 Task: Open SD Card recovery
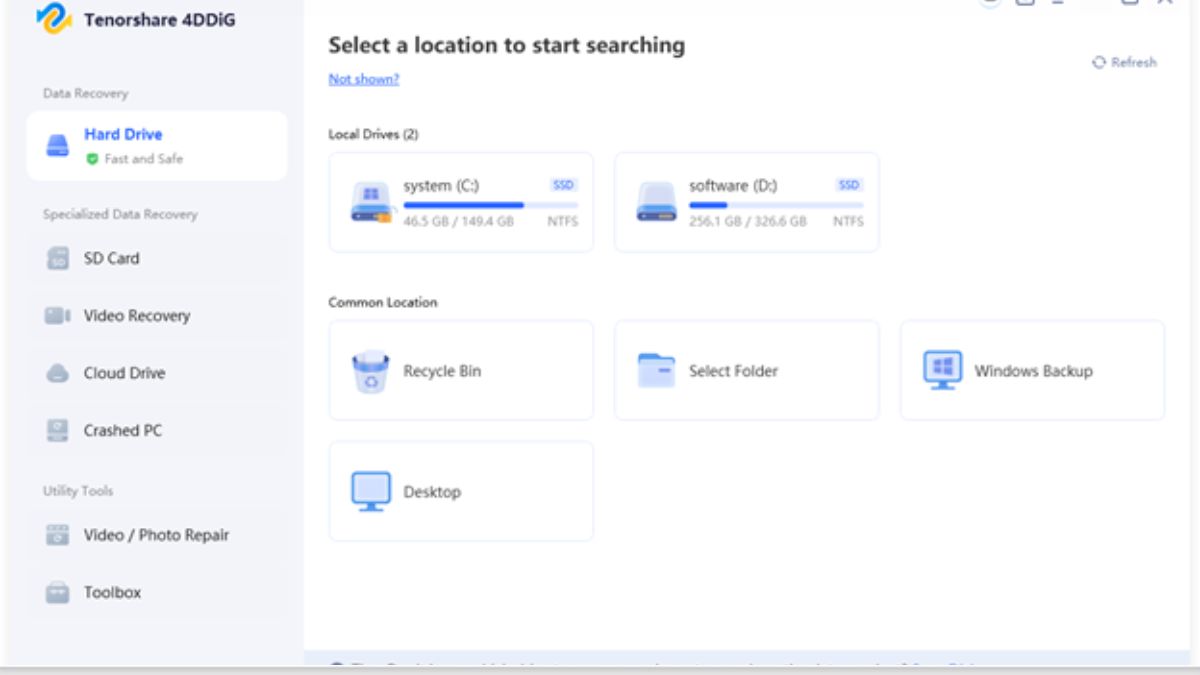157,258
